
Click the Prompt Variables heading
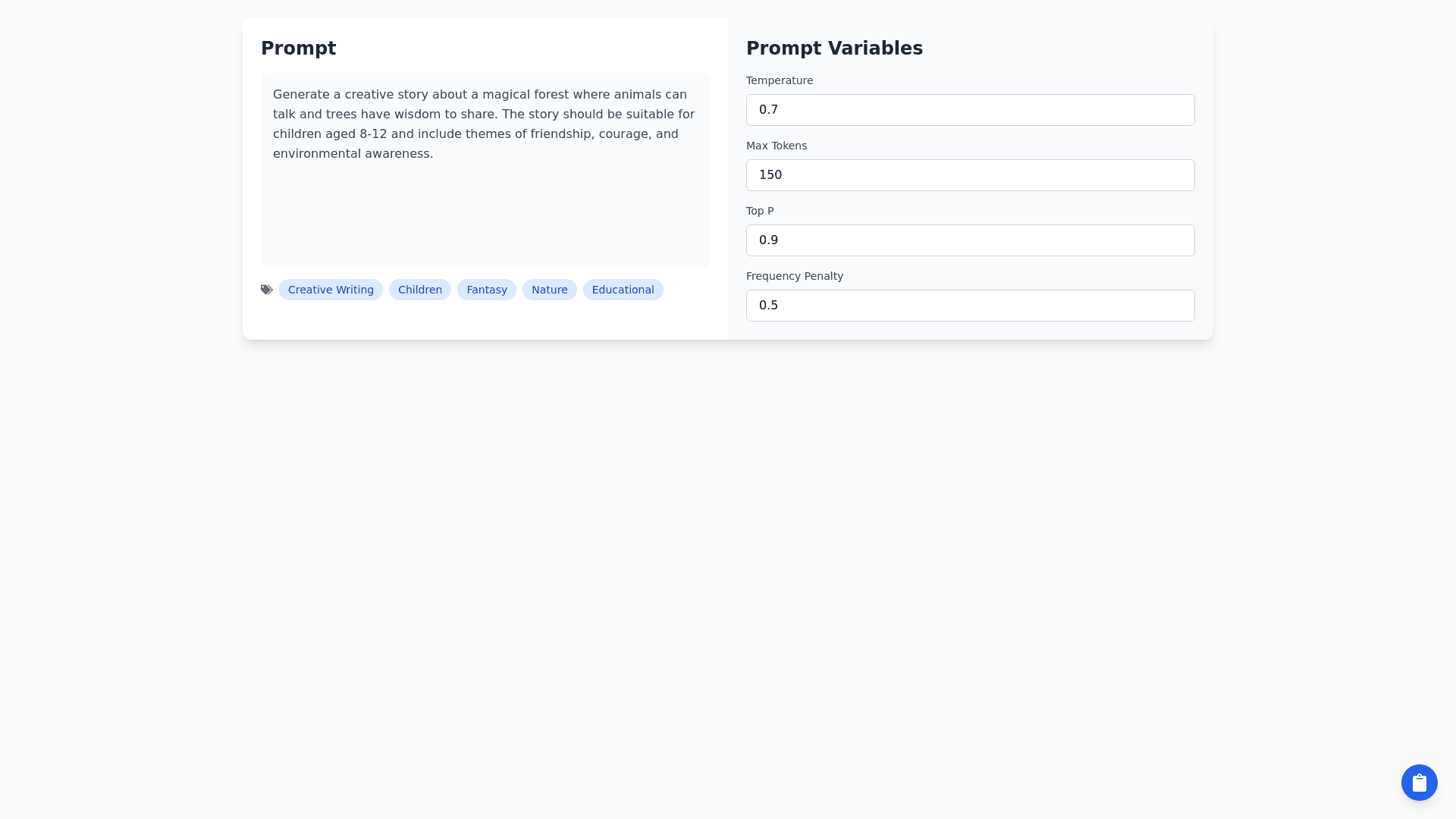834,49
